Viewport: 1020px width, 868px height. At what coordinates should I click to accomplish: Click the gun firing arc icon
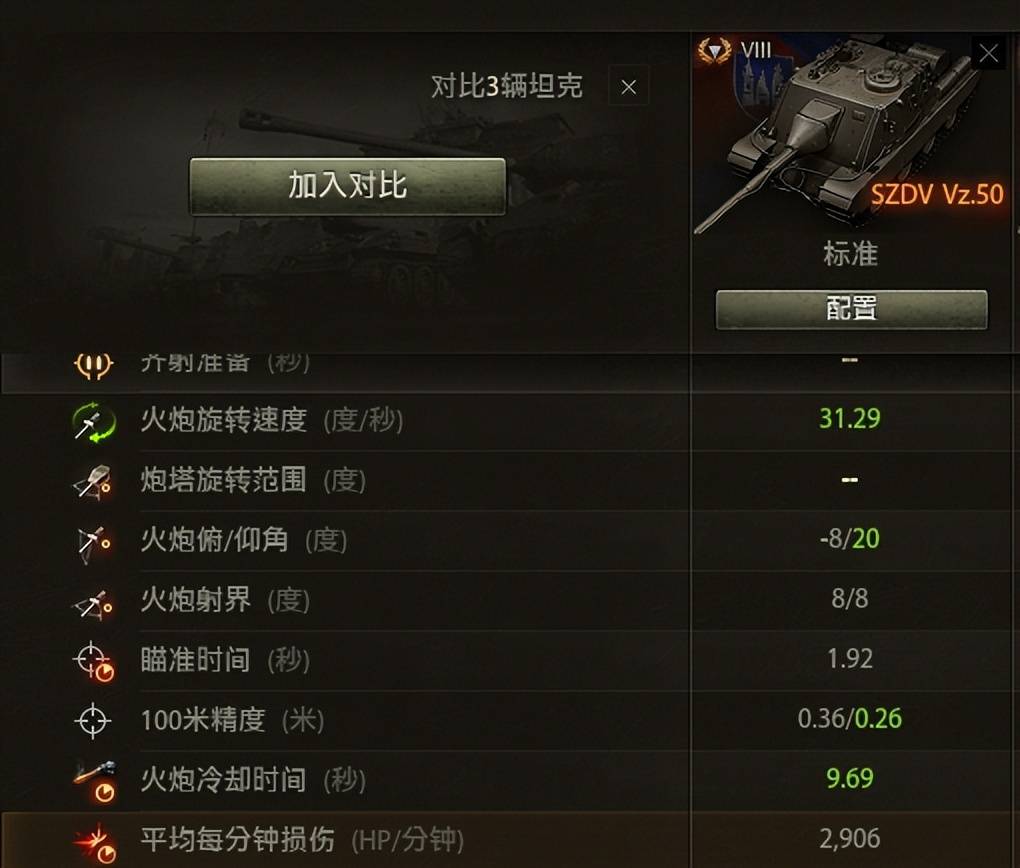pos(92,603)
